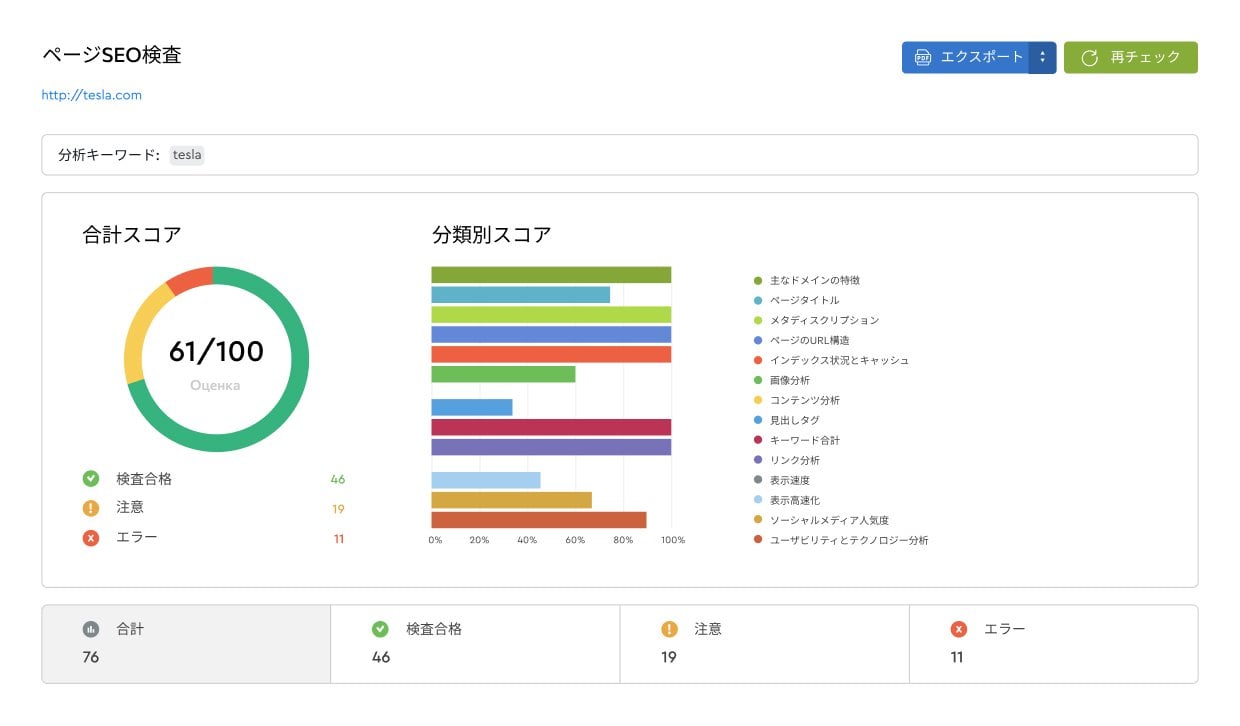Click the short blue 見出しタグ bar
1240x726 pixels.
(472, 407)
